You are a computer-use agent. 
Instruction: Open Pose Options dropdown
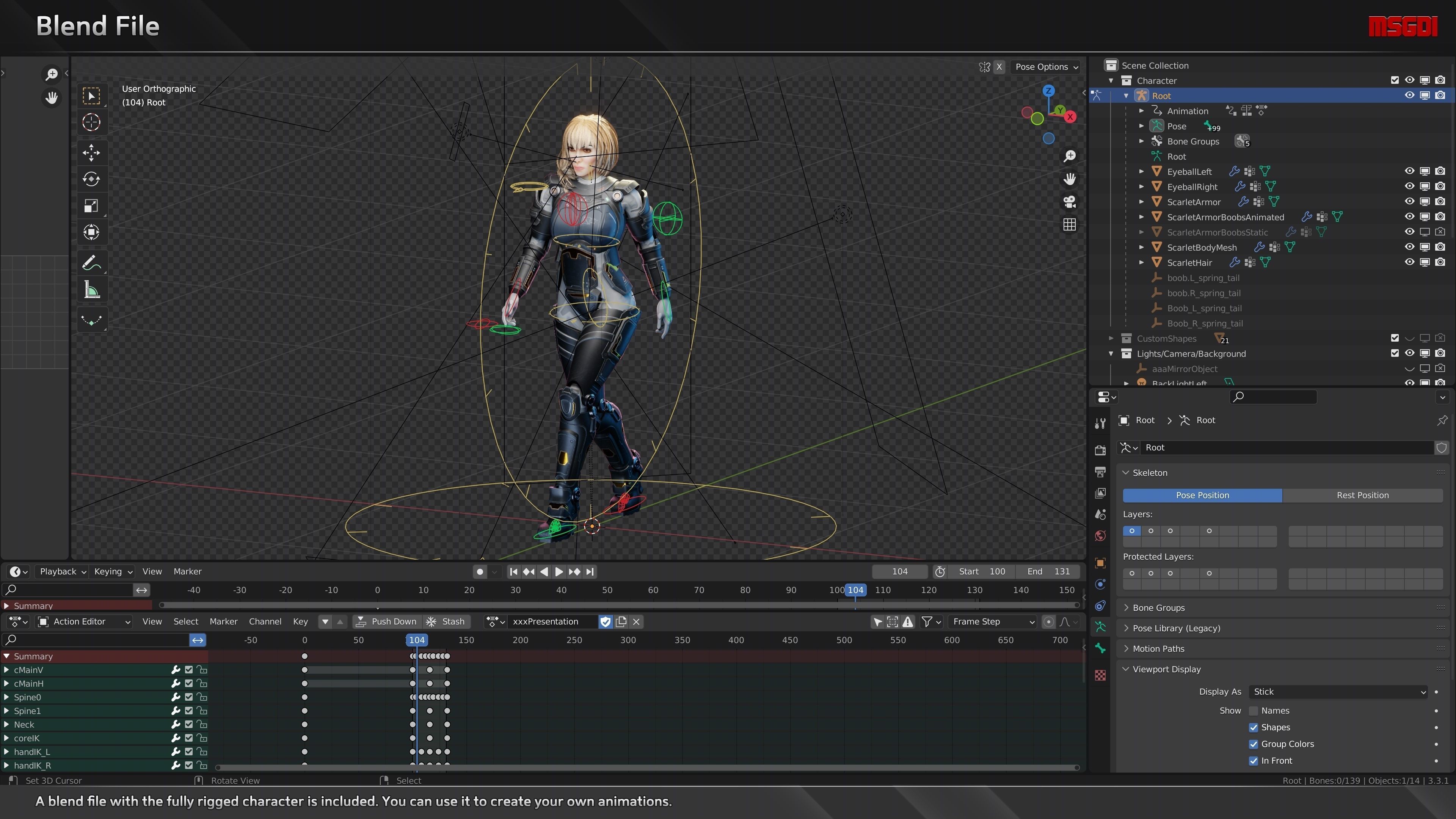pos(1046,67)
